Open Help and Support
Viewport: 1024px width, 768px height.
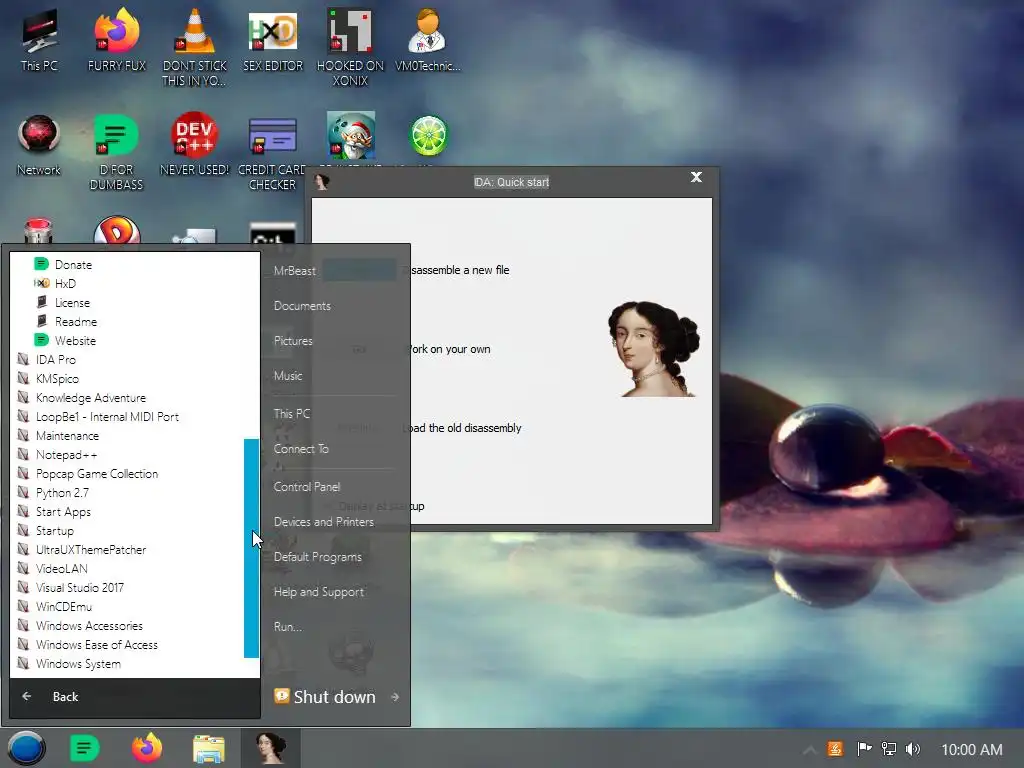point(319,592)
